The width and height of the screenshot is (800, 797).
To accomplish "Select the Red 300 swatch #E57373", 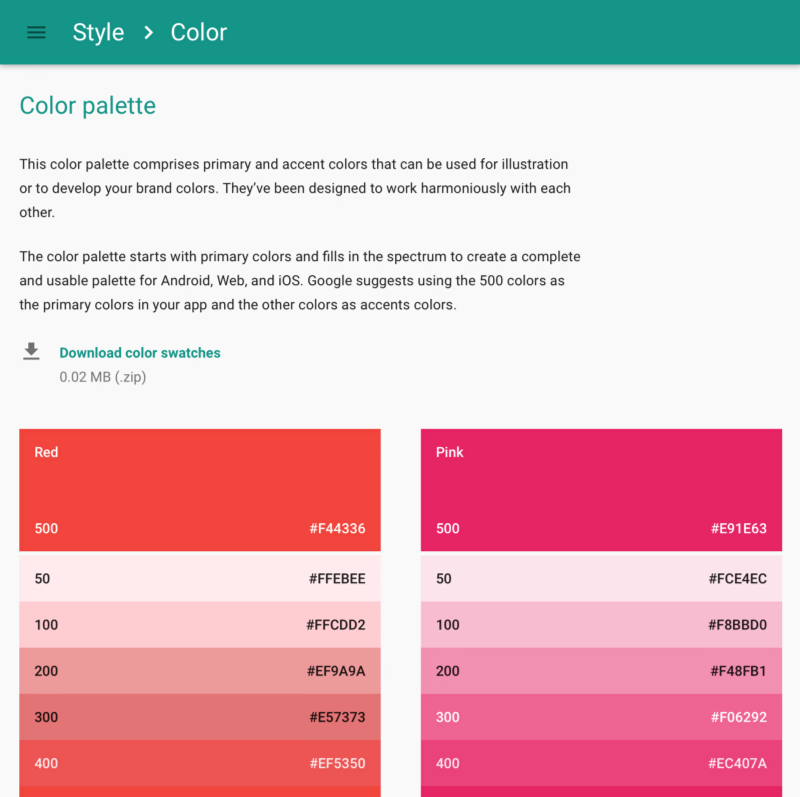I will [200, 717].
